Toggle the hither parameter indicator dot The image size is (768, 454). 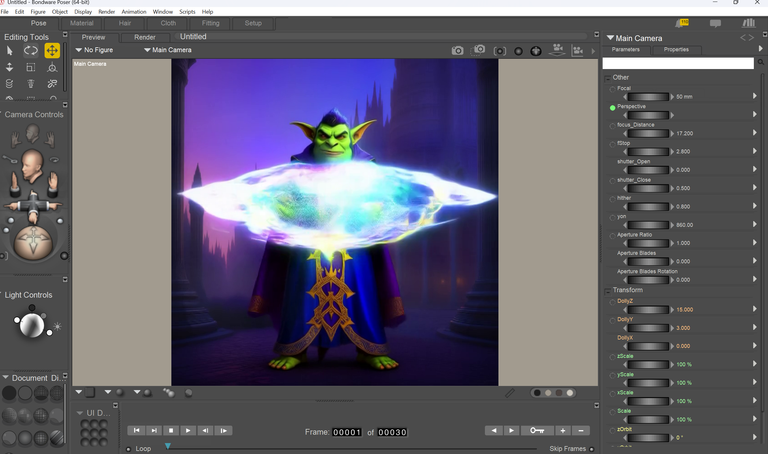612,199
